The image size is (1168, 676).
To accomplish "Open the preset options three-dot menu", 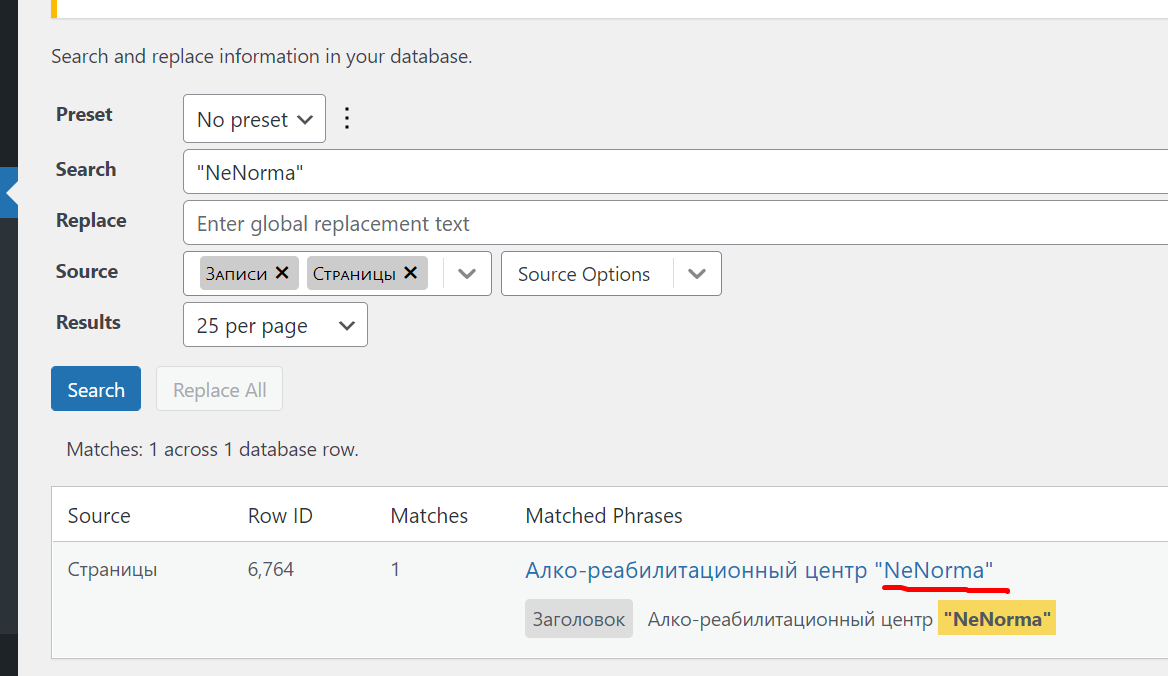I will pos(347,119).
